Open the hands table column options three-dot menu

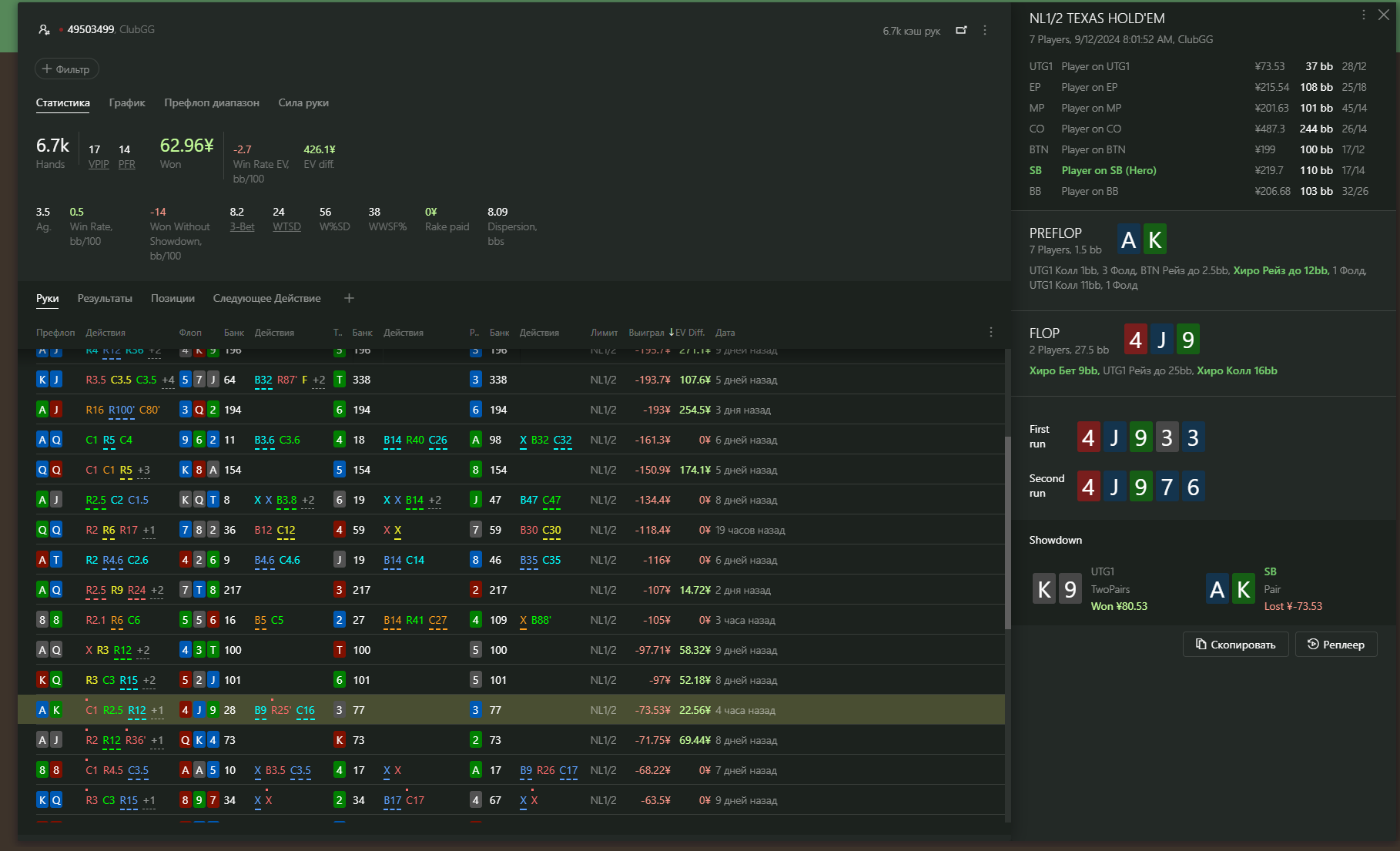point(991,332)
